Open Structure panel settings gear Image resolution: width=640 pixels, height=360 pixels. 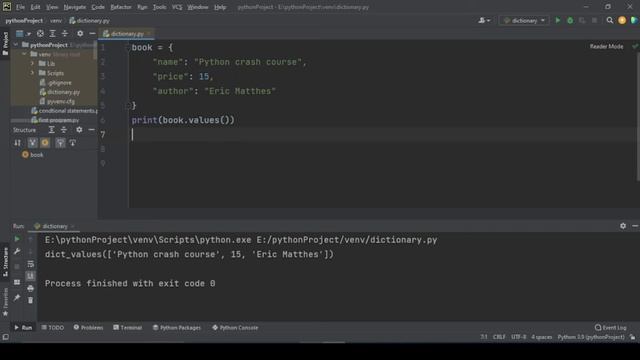79,130
